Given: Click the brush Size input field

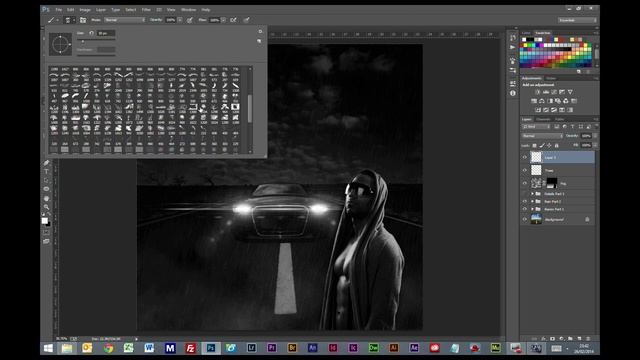Looking at the screenshot, I should (x=106, y=33).
